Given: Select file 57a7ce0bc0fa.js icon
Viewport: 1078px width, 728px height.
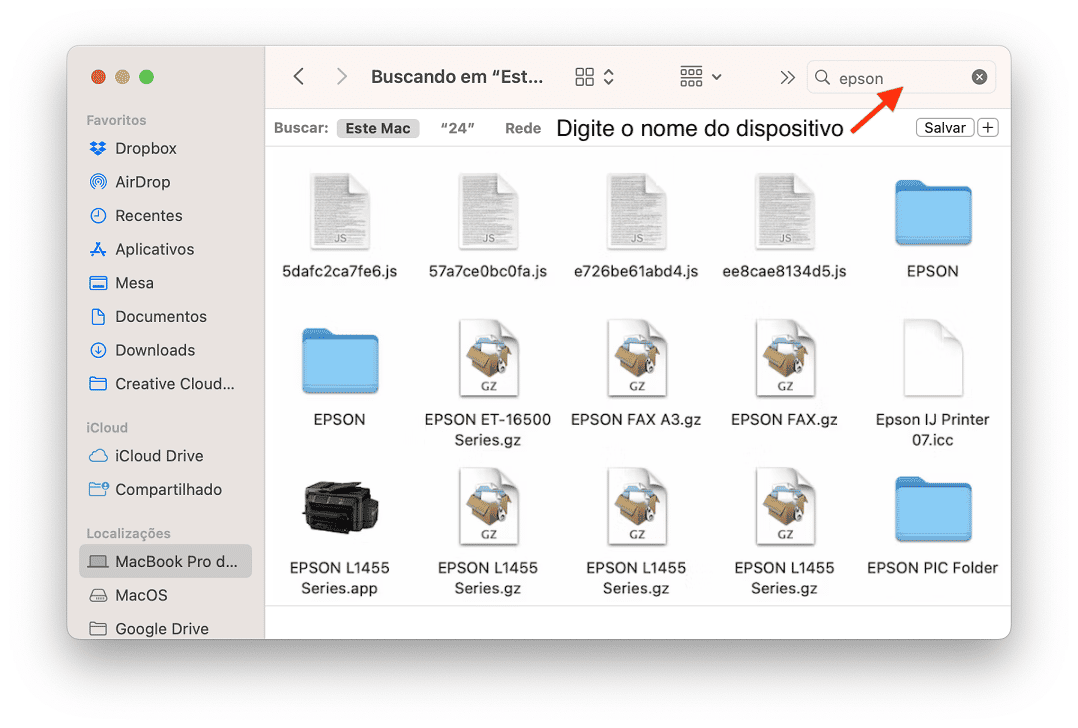Looking at the screenshot, I should coord(488,211).
